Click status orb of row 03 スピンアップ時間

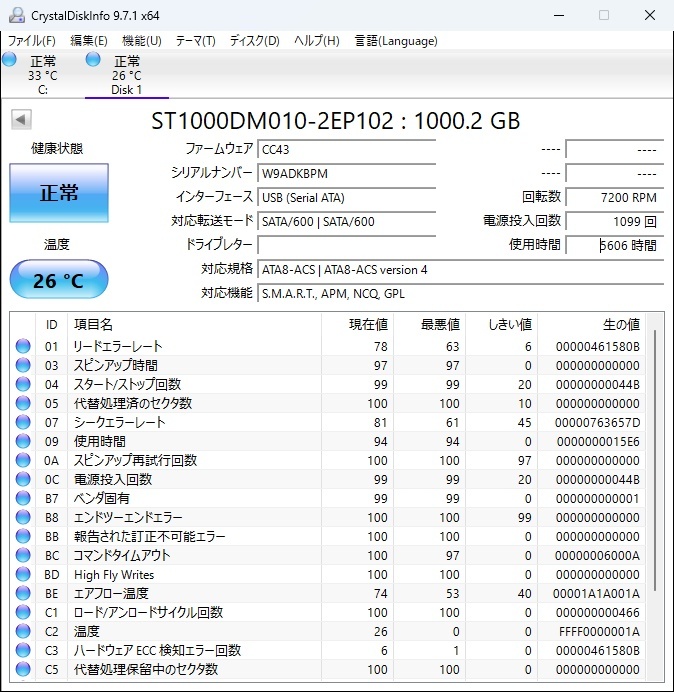coord(23,365)
